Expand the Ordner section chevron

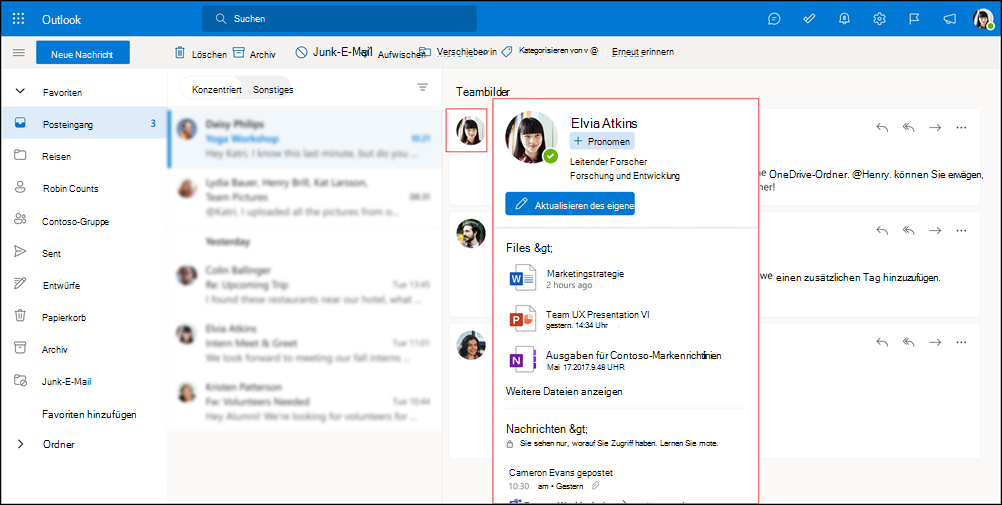pyautogui.click(x=20, y=444)
